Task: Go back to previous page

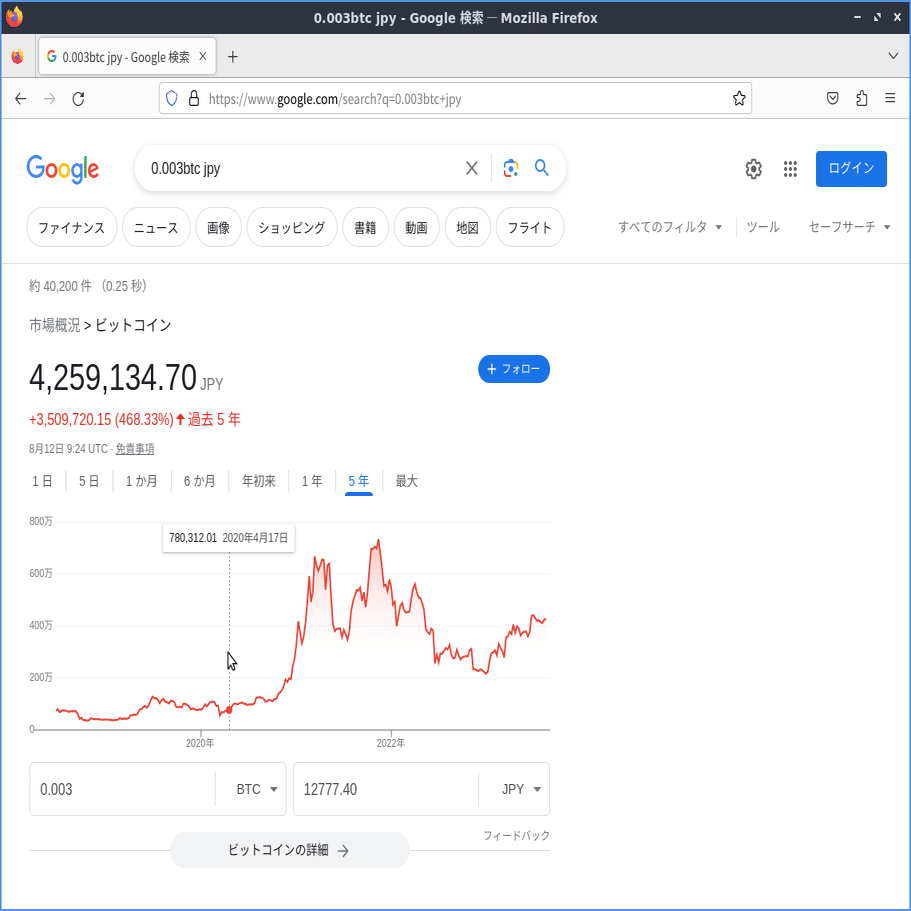Action: (21, 99)
